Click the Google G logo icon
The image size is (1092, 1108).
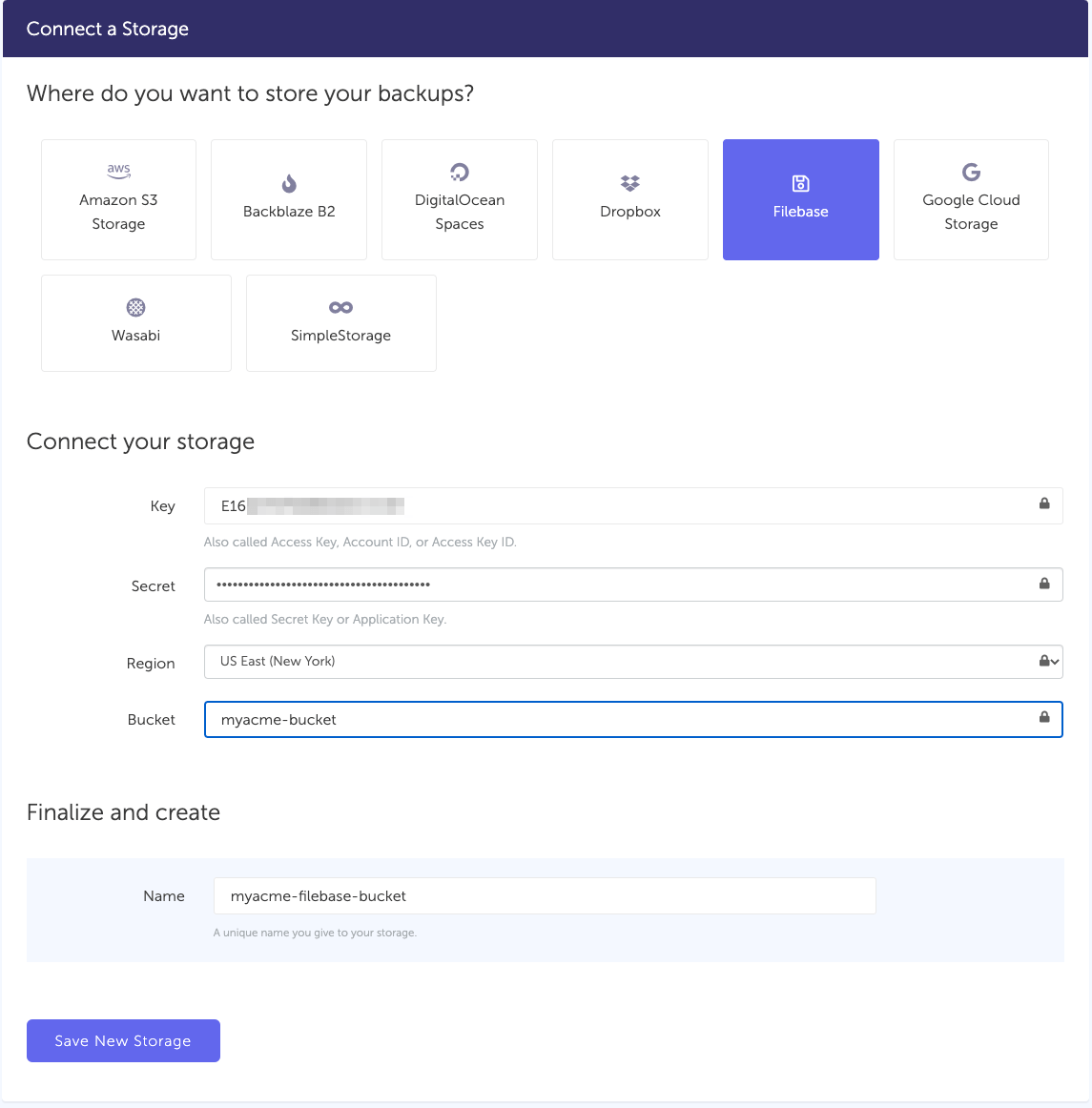pos(971,172)
